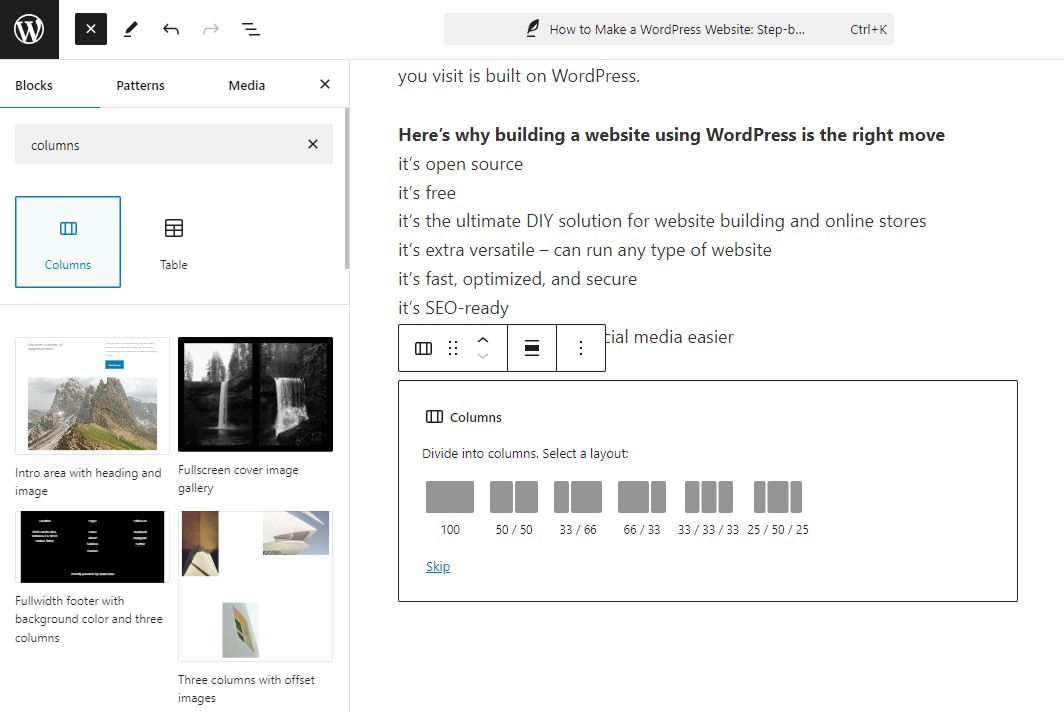Open the block alignment options
1064x712 pixels.
532,348
